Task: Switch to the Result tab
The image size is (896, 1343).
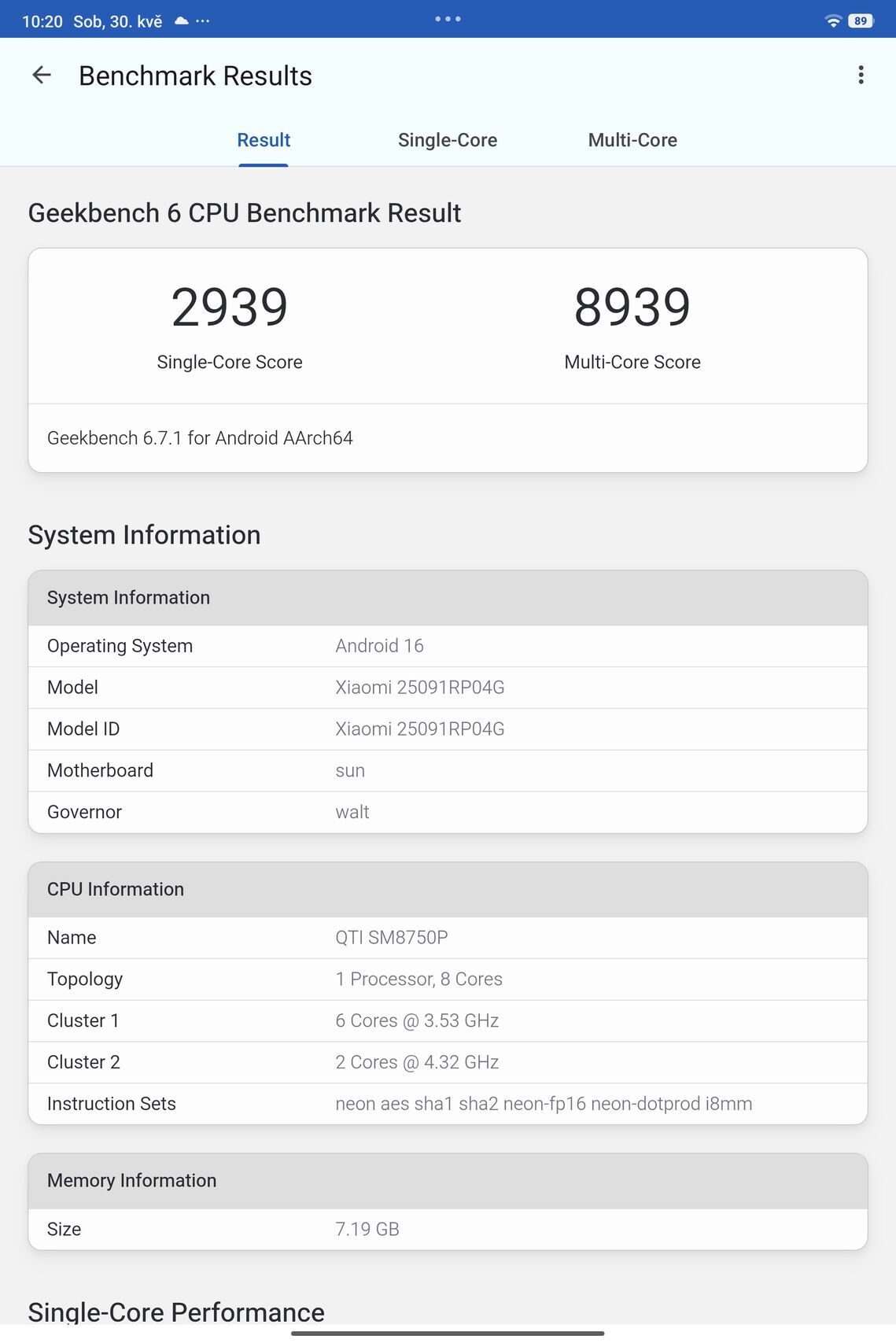Action: (264, 140)
